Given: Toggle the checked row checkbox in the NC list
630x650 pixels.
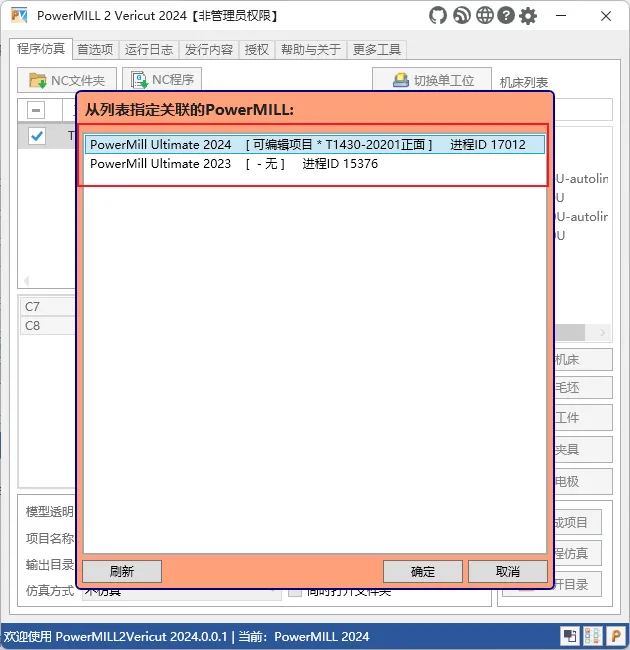Looking at the screenshot, I should pyautogui.click(x=37, y=136).
